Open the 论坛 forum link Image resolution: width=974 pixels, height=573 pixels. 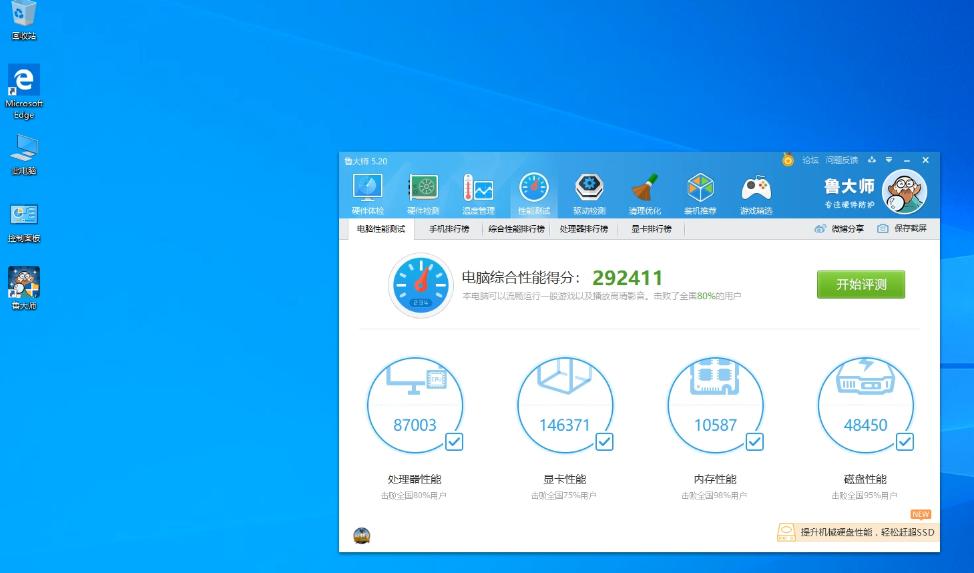pyautogui.click(x=810, y=160)
